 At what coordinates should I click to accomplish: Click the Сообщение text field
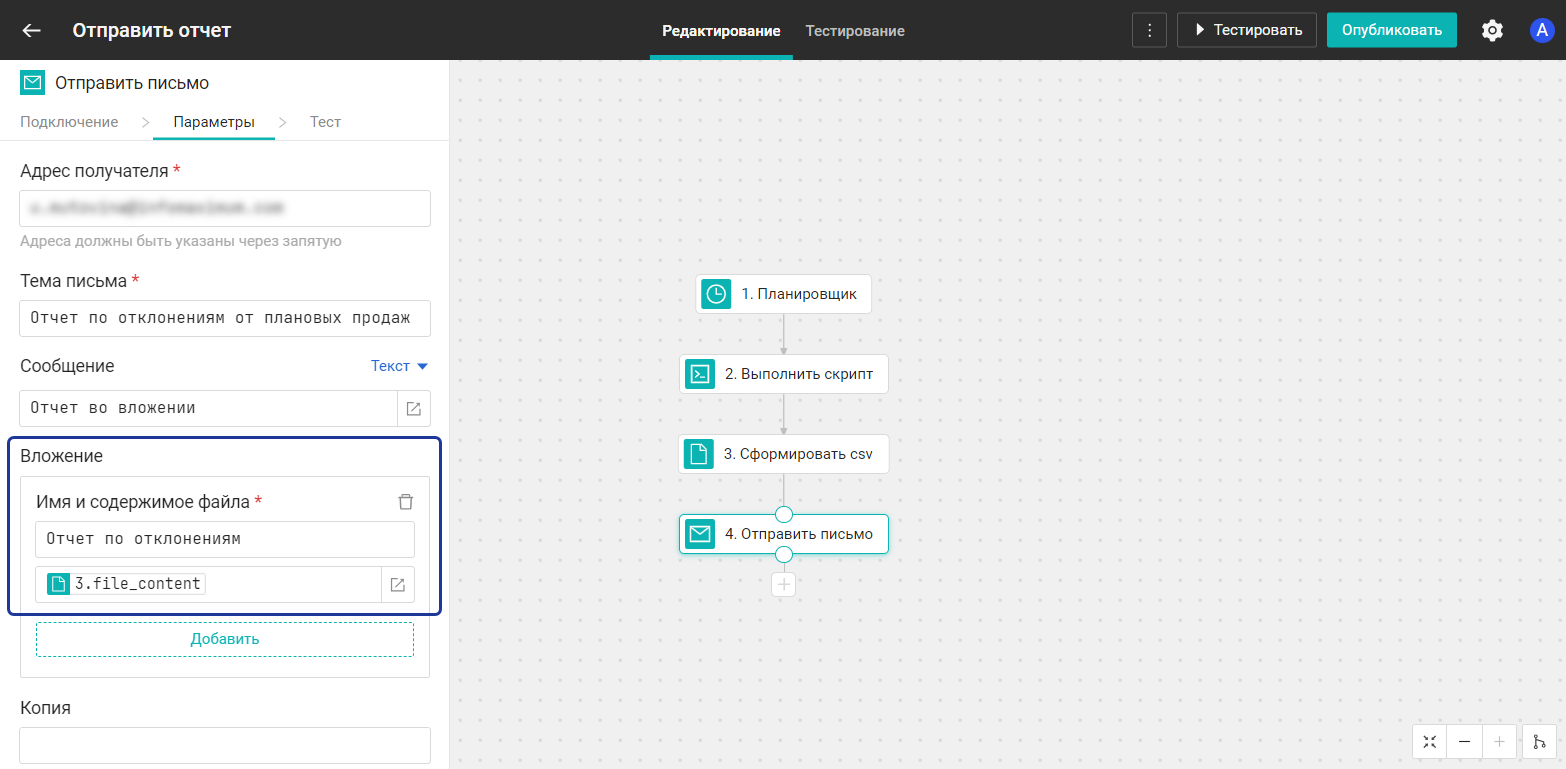coord(208,408)
